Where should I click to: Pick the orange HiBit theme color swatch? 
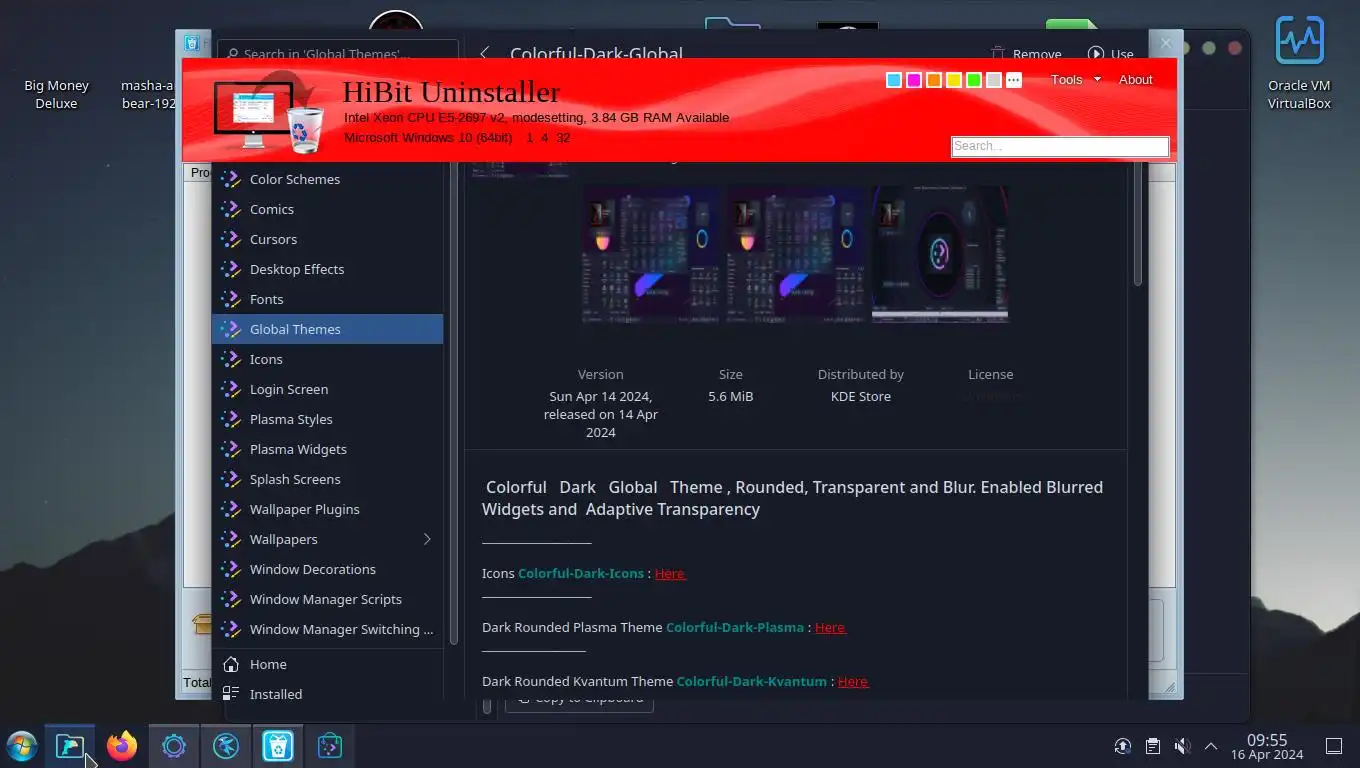click(x=934, y=80)
